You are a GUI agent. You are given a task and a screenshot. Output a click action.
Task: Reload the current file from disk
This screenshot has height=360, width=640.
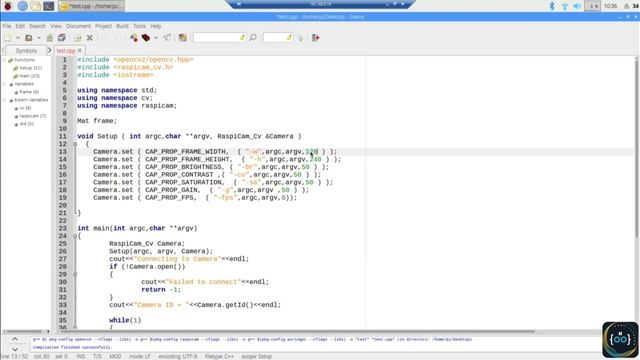(x=78, y=38)
